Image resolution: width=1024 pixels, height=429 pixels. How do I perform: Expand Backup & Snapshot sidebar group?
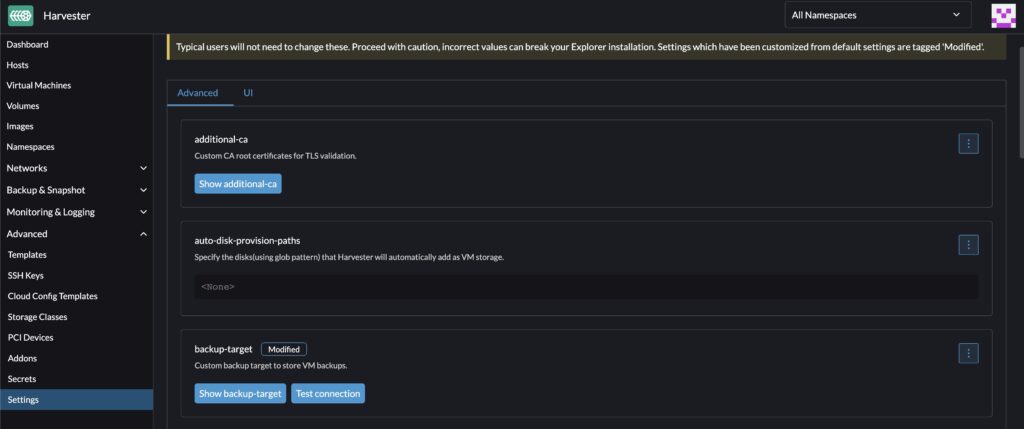(x=143, y=190)
